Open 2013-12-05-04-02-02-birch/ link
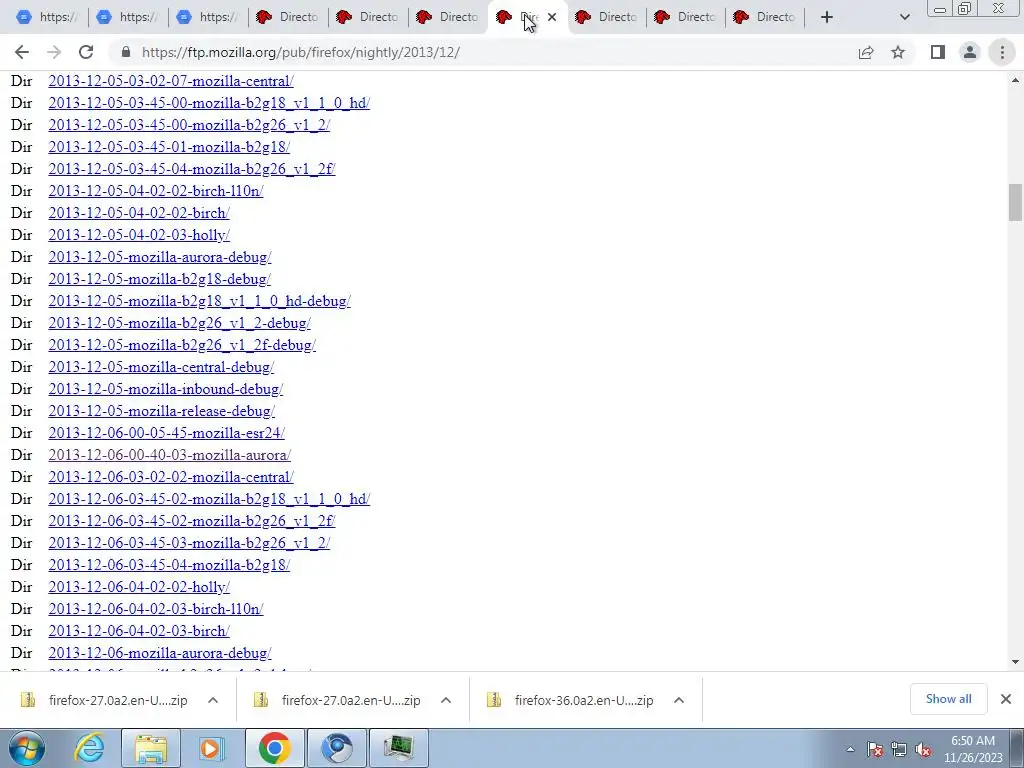The image size is (1024, 768). coord(139,213)
